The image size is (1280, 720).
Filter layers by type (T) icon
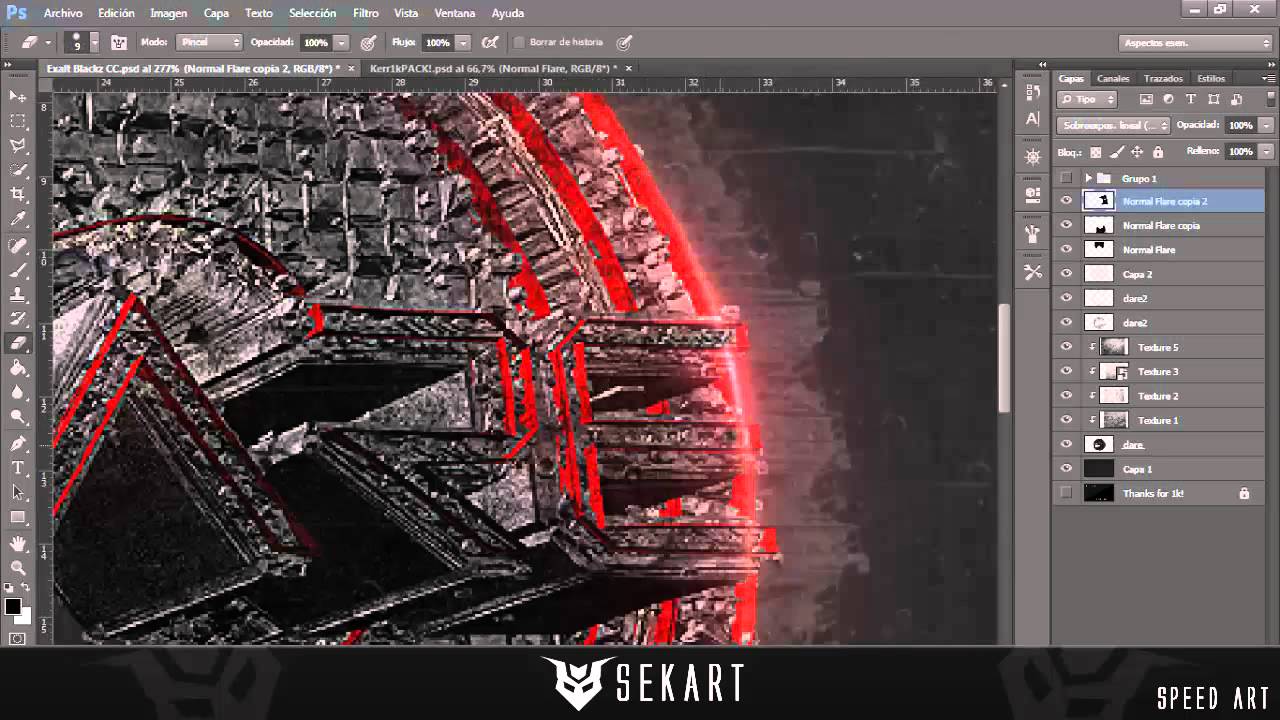click(x=1190, y=99)
